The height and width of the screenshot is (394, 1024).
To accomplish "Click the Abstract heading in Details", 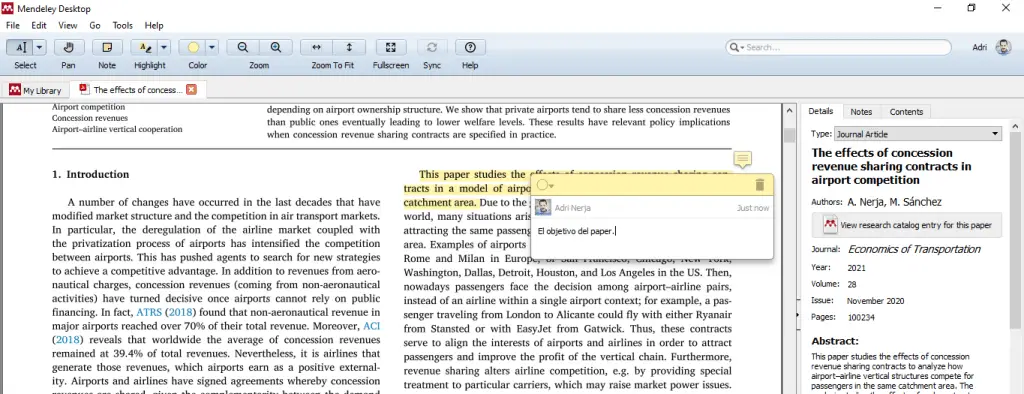I will [835, 341].
